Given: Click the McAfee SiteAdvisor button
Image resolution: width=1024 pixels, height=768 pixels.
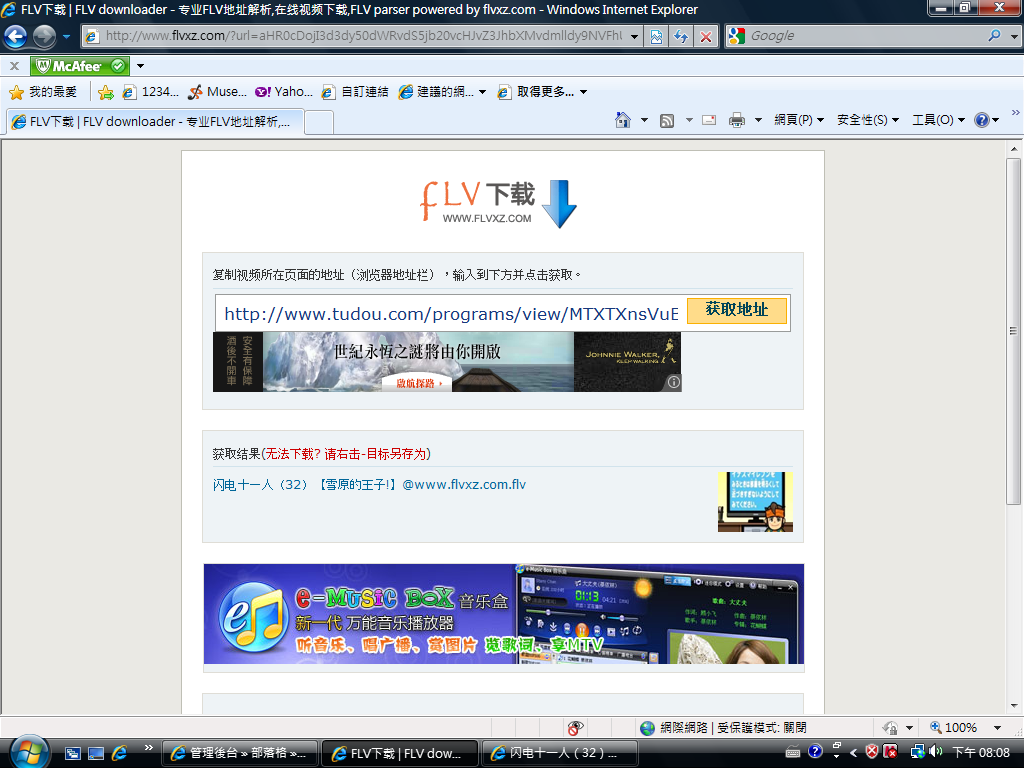Looking at the screenshot, I should point(80,66).
